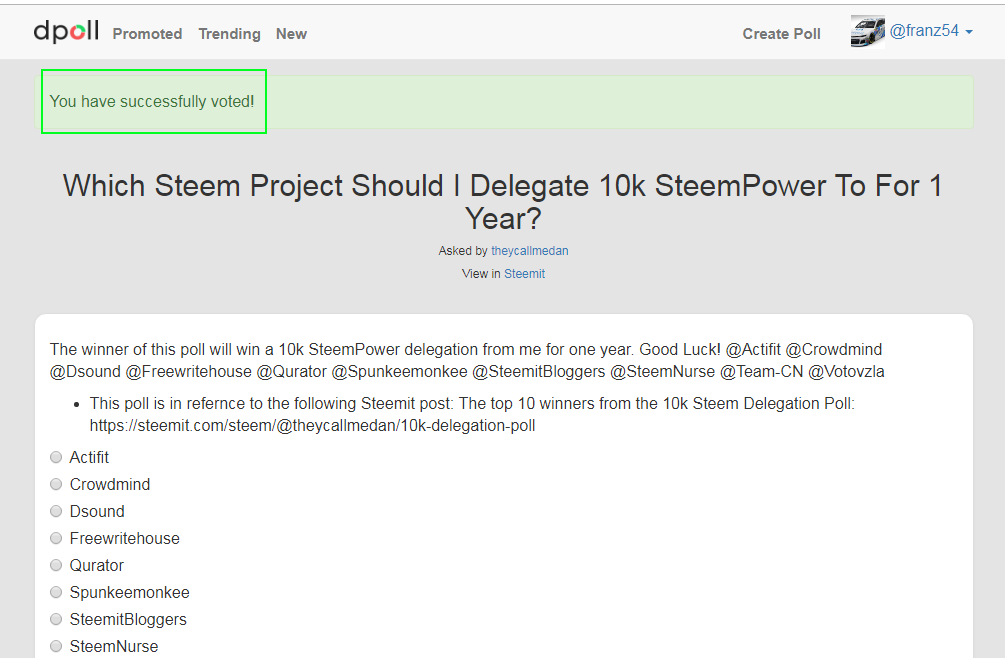Select the Crowdmind radio option
This screenshot has width=1005, height=658.
point(56,484)
